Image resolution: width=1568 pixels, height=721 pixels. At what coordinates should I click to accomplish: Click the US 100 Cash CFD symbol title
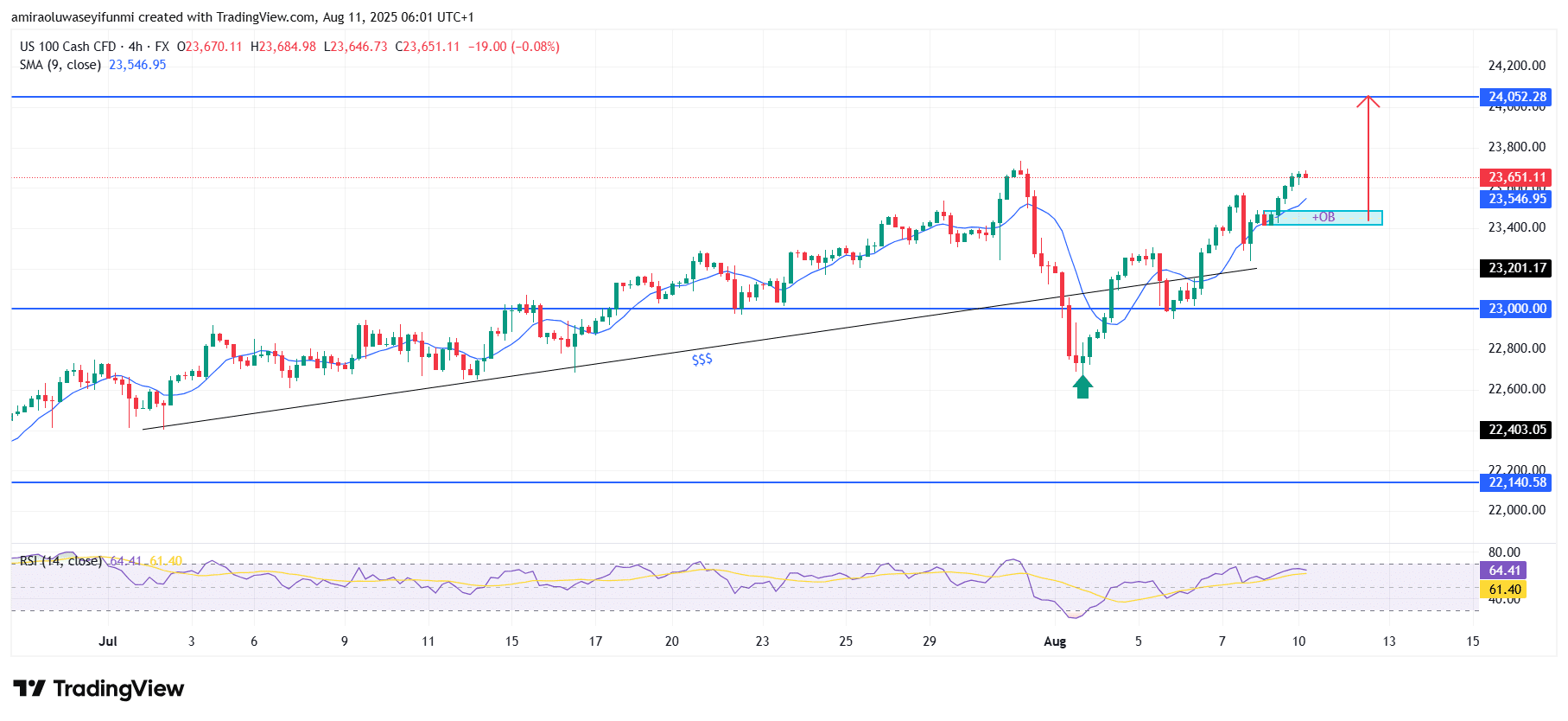click(x=67, y=47)
